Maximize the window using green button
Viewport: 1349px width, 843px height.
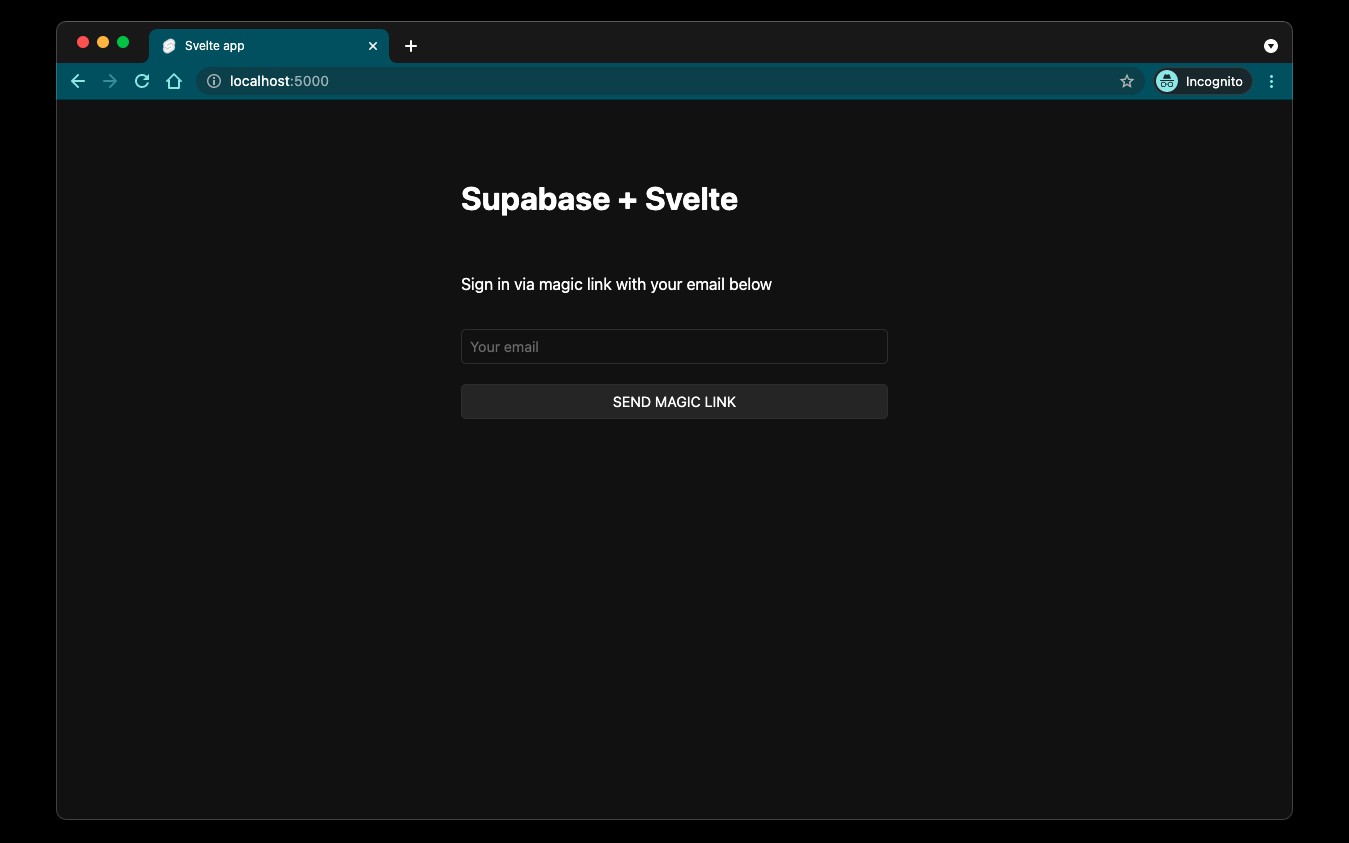coord(123,42)
